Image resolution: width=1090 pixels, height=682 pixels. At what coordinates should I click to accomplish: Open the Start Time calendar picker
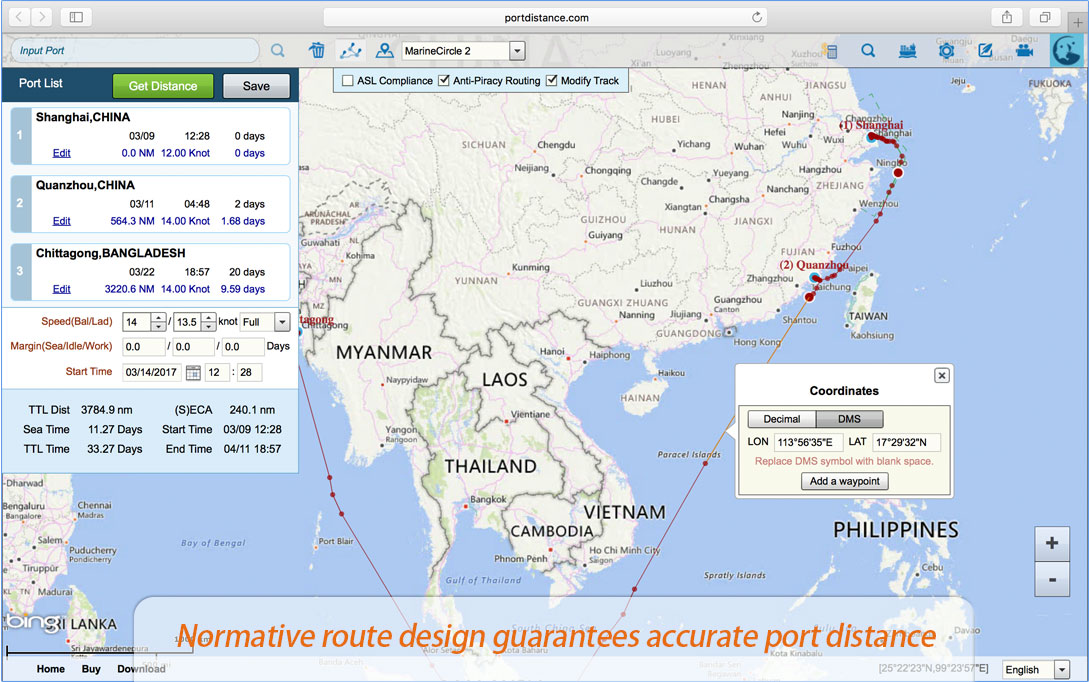(x=193, y=373)
